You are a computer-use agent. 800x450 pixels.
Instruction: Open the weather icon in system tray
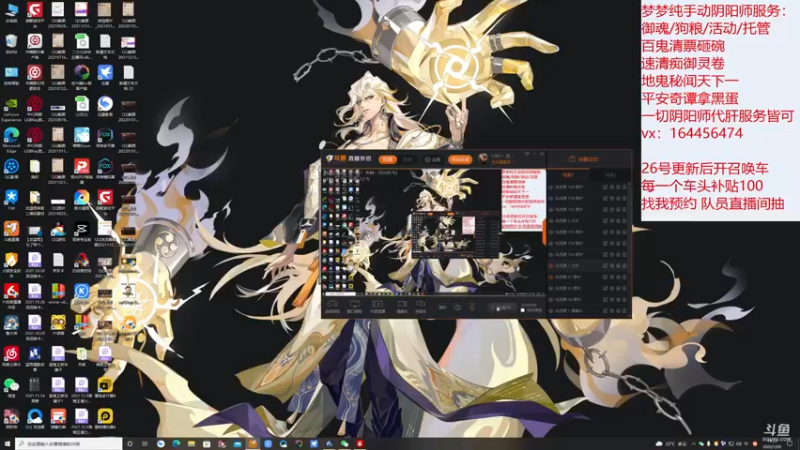[x=659, y=443]
